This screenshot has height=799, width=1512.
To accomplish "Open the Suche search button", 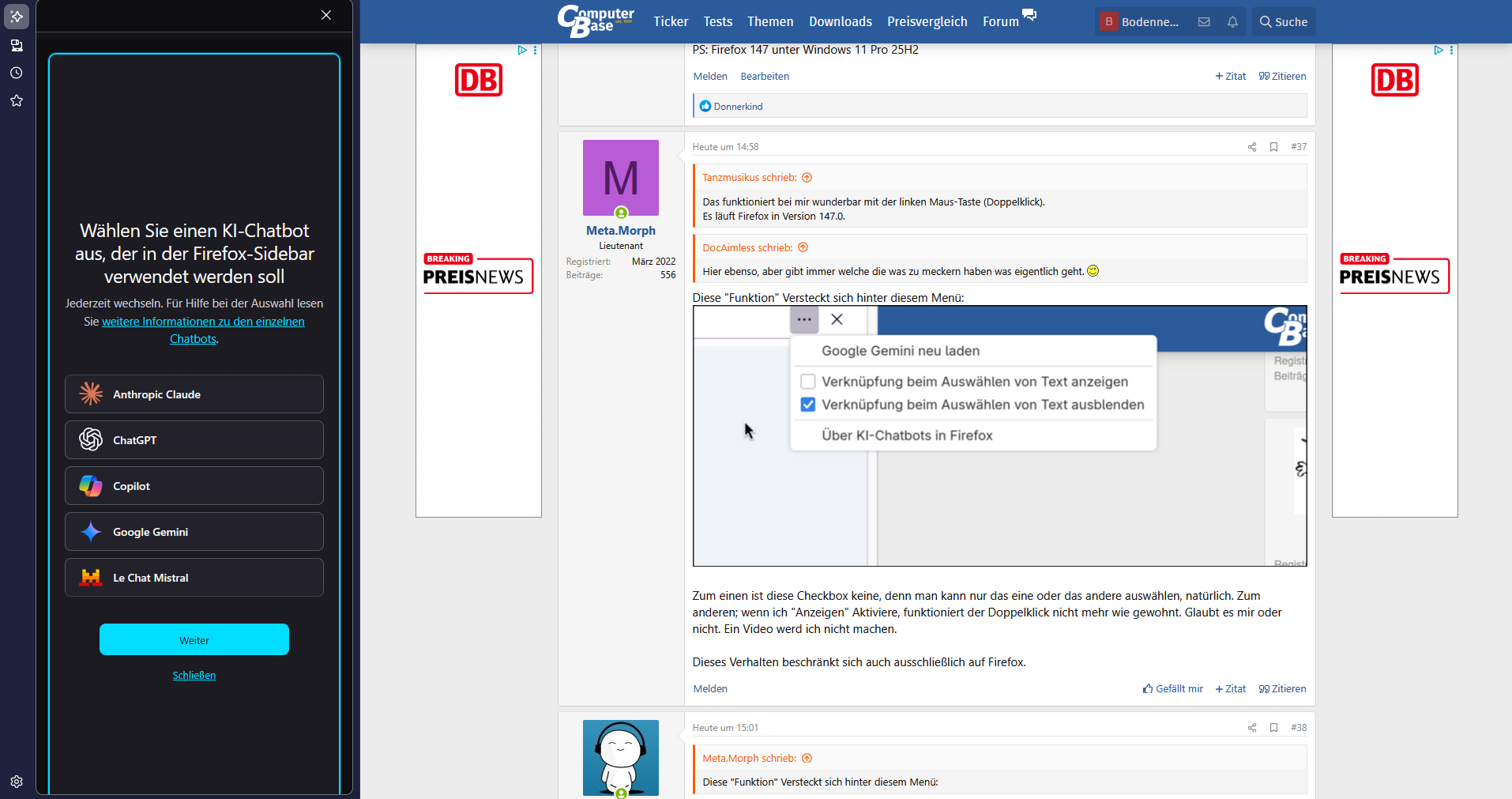I will tap(1284, 21).
